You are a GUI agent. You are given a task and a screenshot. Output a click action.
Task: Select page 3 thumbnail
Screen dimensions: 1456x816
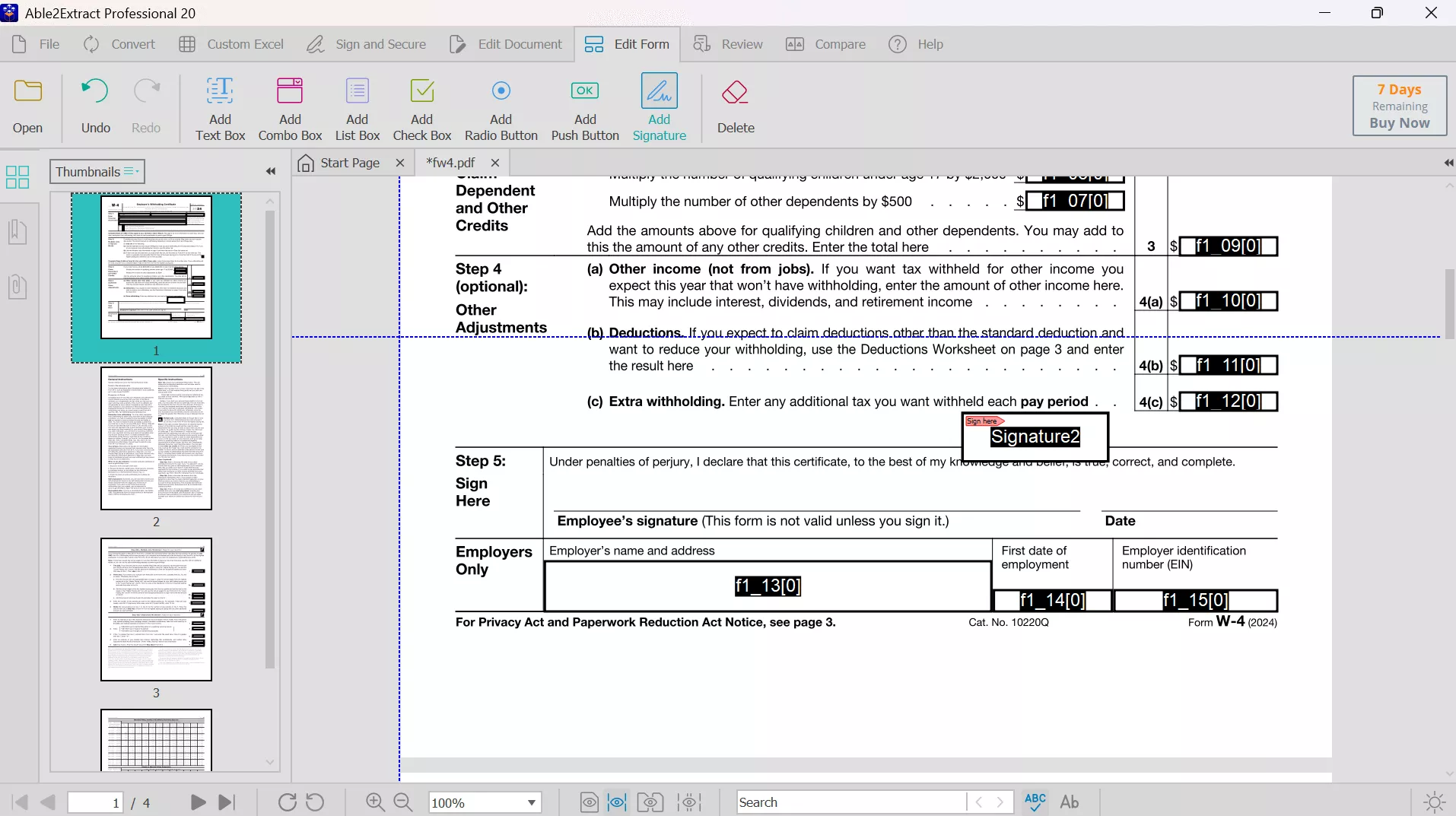click(156, 610)
